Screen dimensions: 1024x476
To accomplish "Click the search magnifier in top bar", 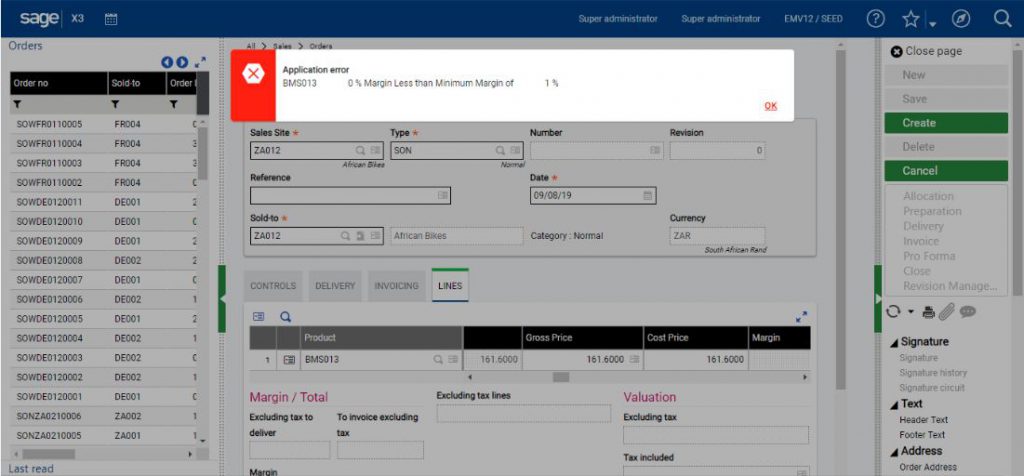I will pyautogui.click(x=1002, y=19).
